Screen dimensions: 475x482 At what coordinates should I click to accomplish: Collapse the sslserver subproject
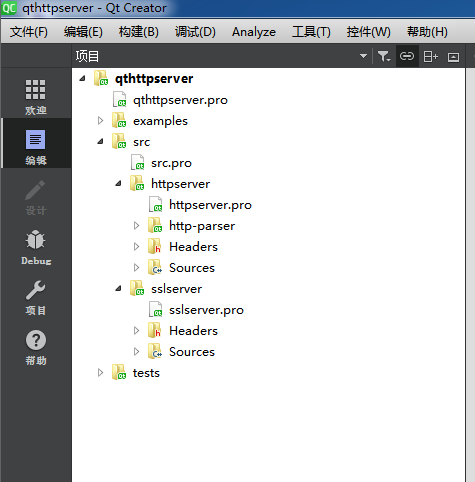[x=118, y=288]
